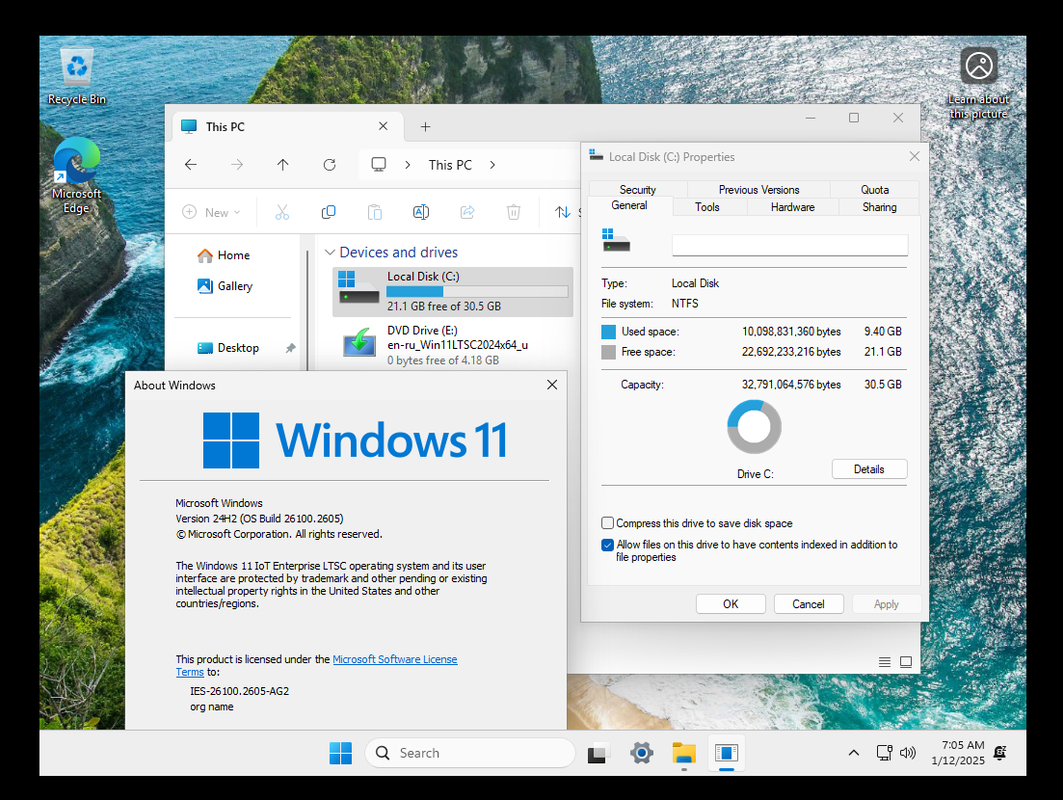Select Gallery in the Explorer sidebar

click(x=225, y=286)
